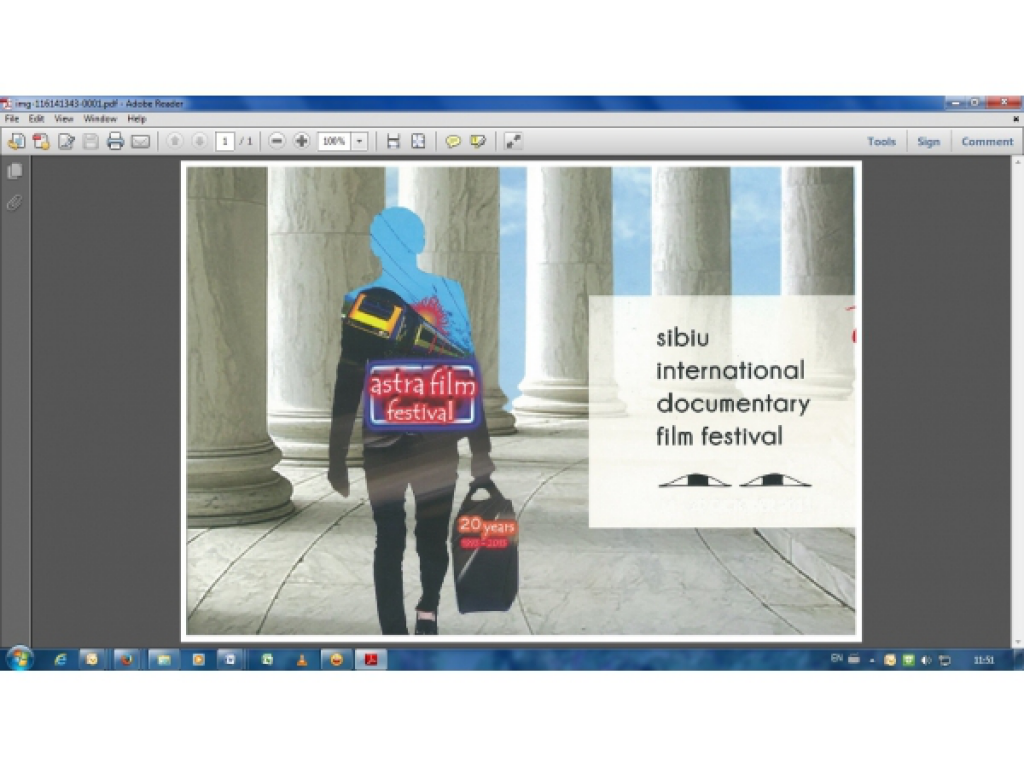The image size is (1024, 768).
Task: Show the Page Thumbnails panel
Action: 14,171
